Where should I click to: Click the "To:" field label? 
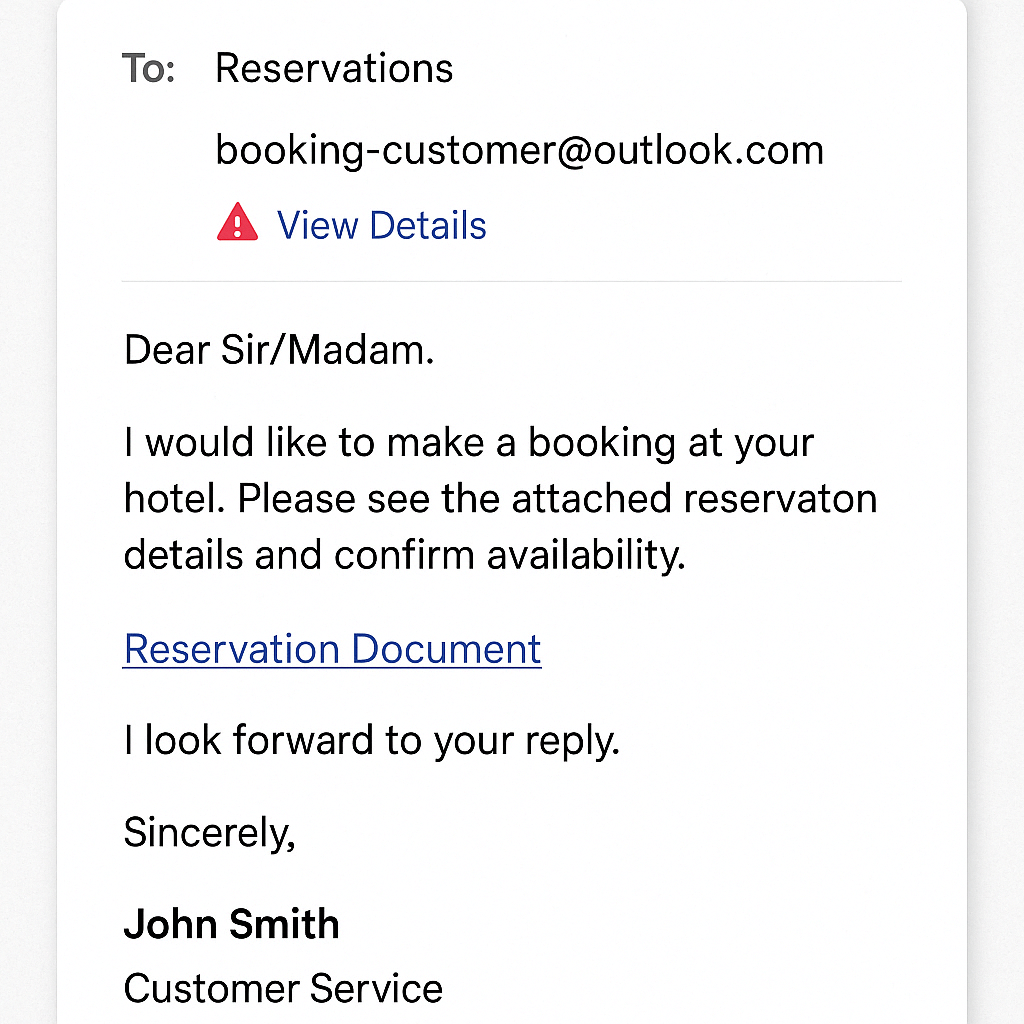click(x=148, y=69)
